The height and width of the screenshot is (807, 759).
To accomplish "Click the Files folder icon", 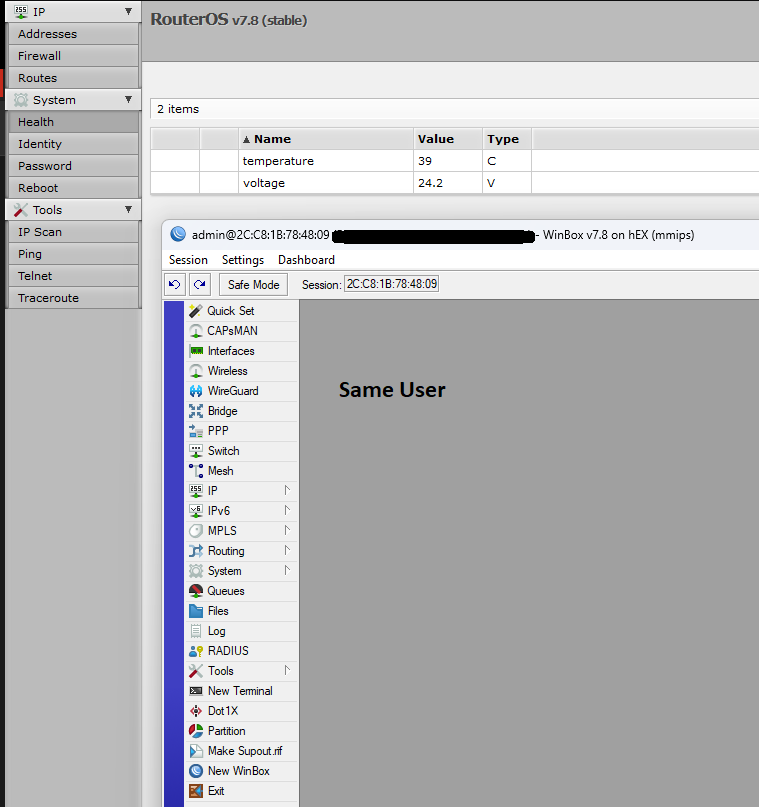I will [x=196, y=611].
